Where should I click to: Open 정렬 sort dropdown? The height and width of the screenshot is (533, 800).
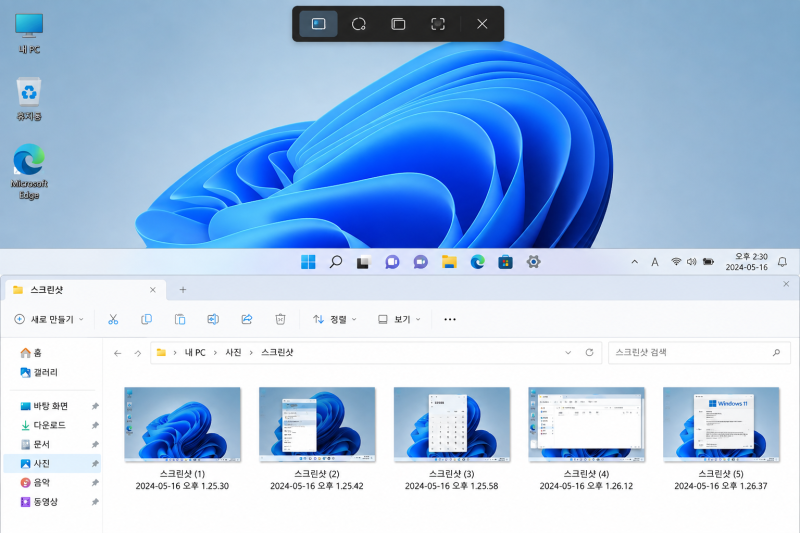click(335, 319)
